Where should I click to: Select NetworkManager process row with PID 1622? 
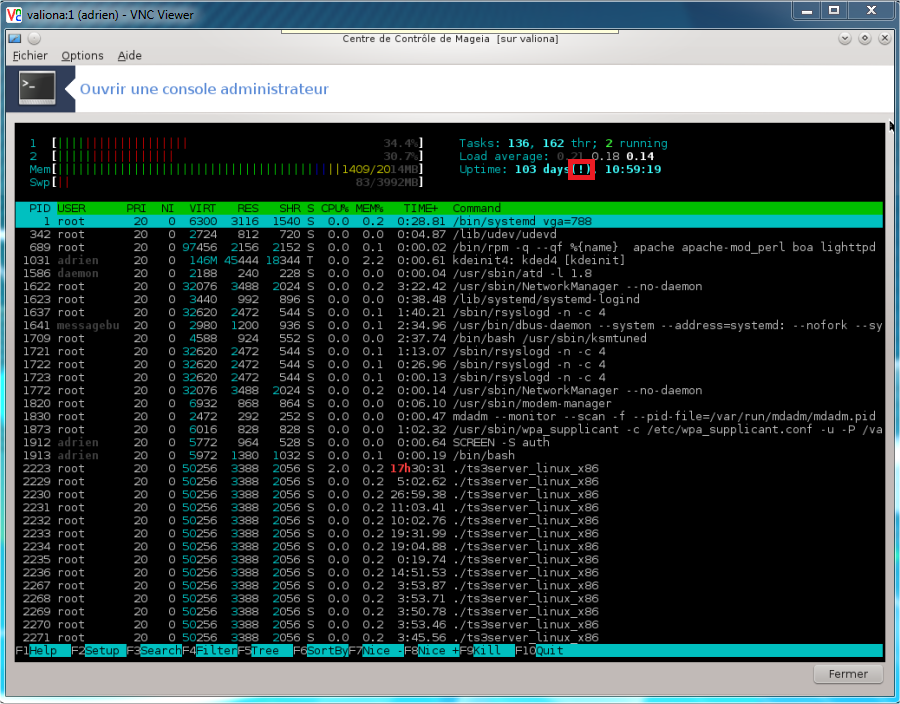[449, 286]
